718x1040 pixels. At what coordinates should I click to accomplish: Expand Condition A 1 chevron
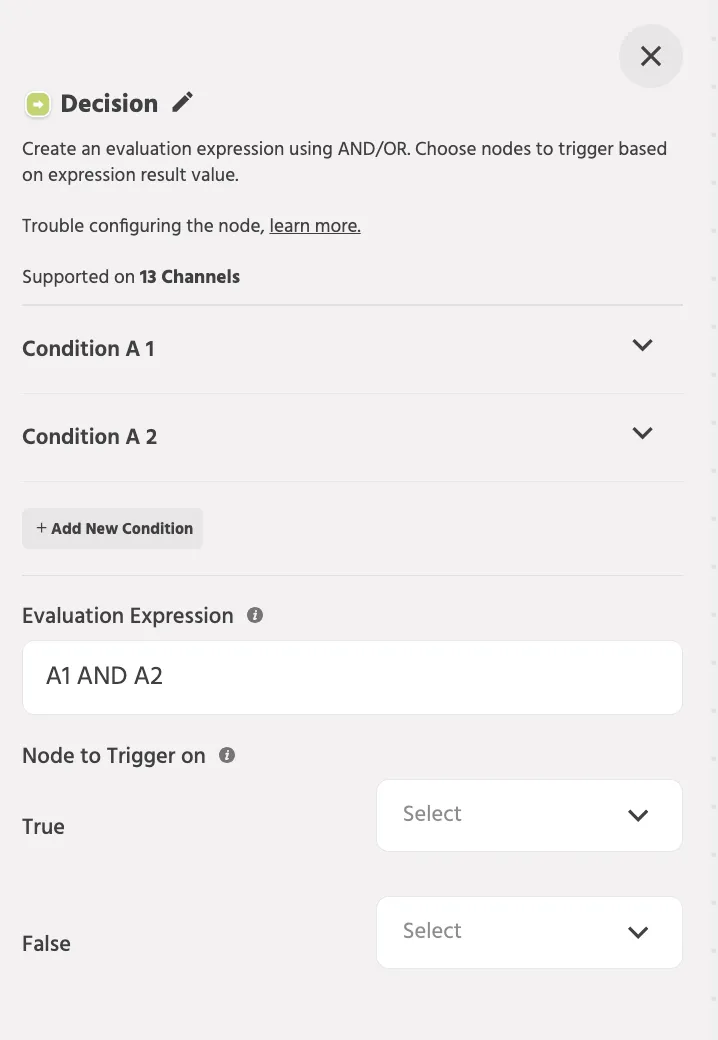click(x=642, y=345)
